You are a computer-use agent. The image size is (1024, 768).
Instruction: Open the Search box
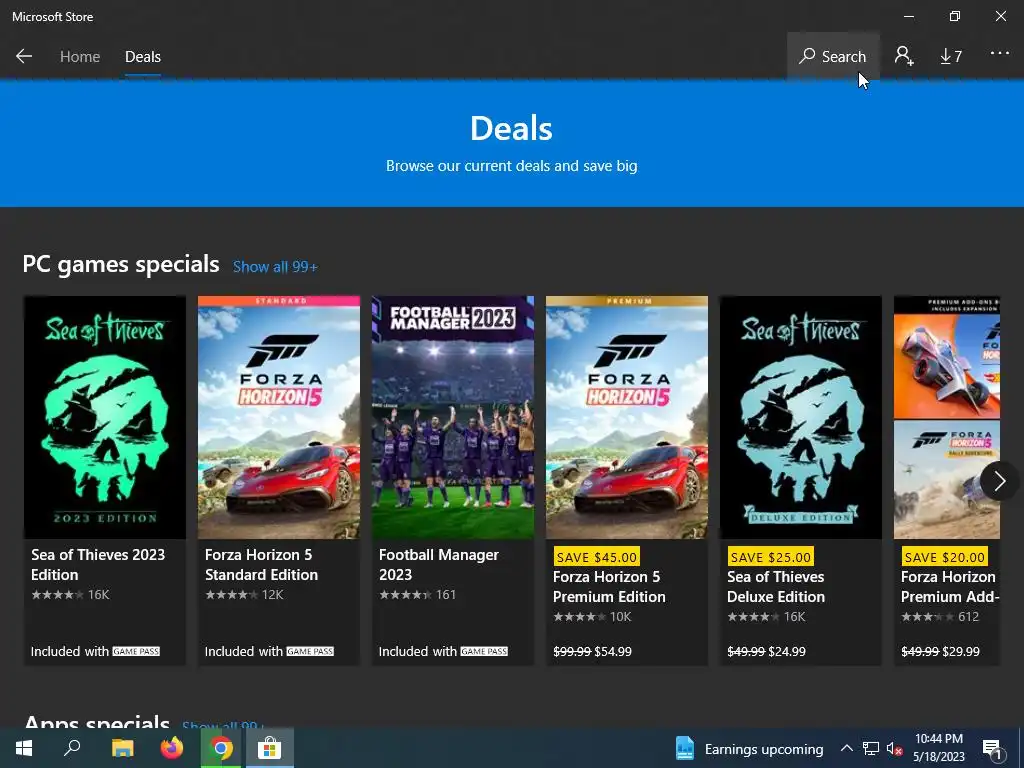pos(833,56)
